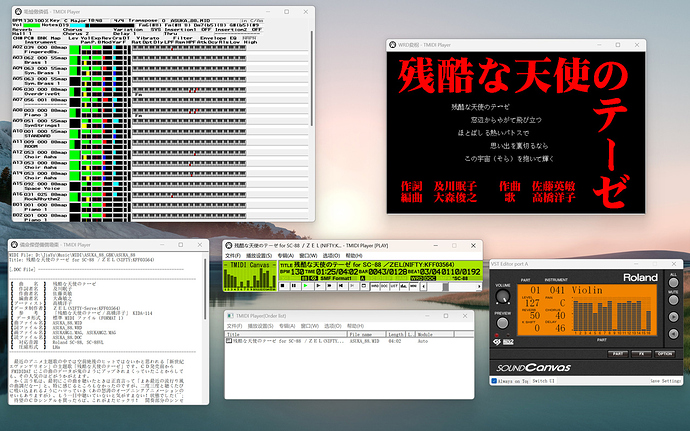The height and width of the screenshot is (431, 690).
Task: Open 文件(F) menu in main player window
Action: coord(233,255)
